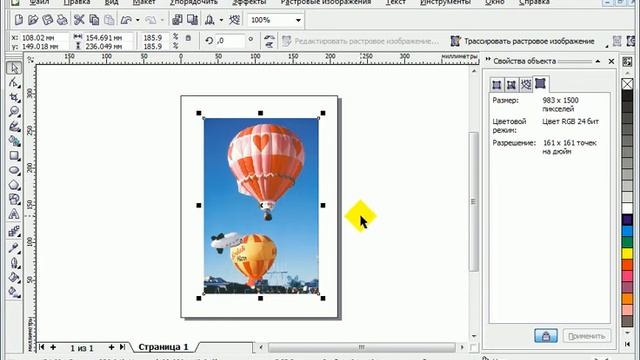Select the Страница 1 page tab
This screenshot has width=640, height=360.
[x=163, y=347]
